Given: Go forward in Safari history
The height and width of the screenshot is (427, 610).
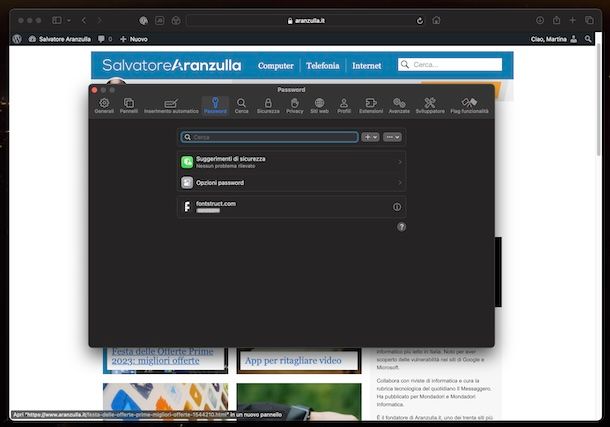Looking at the screenshot, I should coord(100,20).
